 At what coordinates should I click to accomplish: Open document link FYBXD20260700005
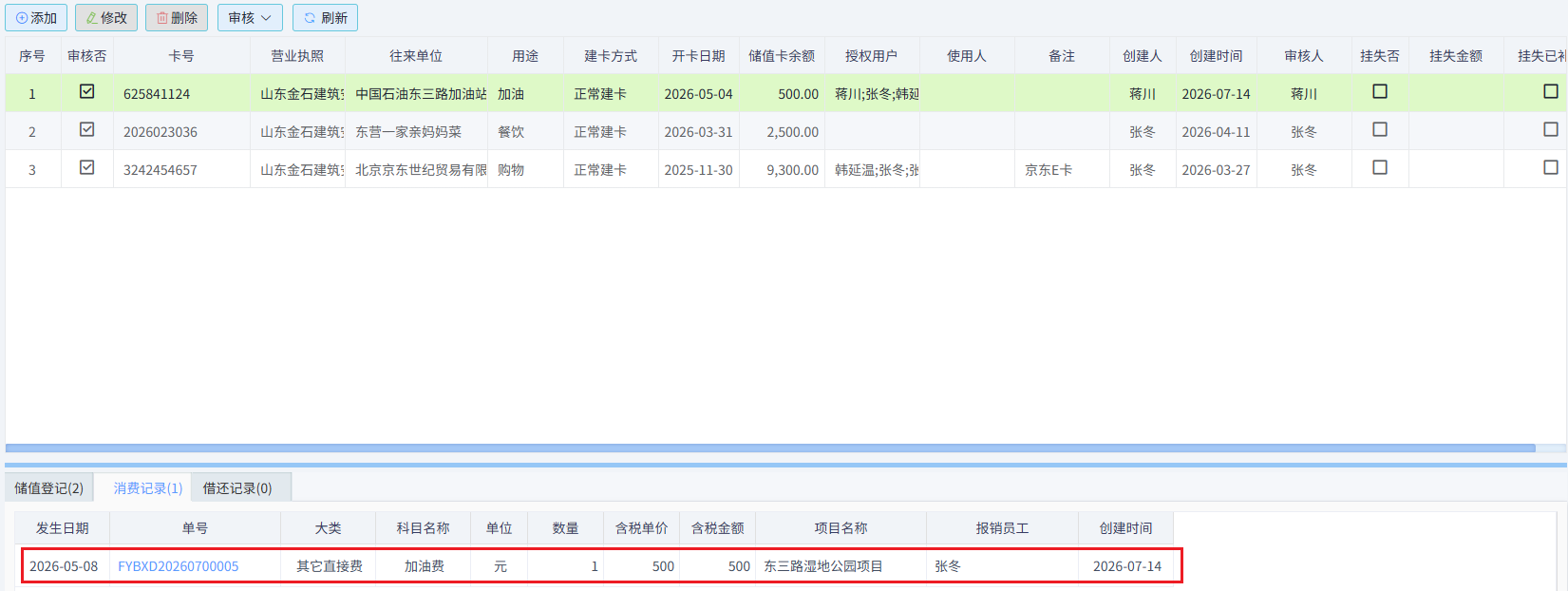click(179, 566)
